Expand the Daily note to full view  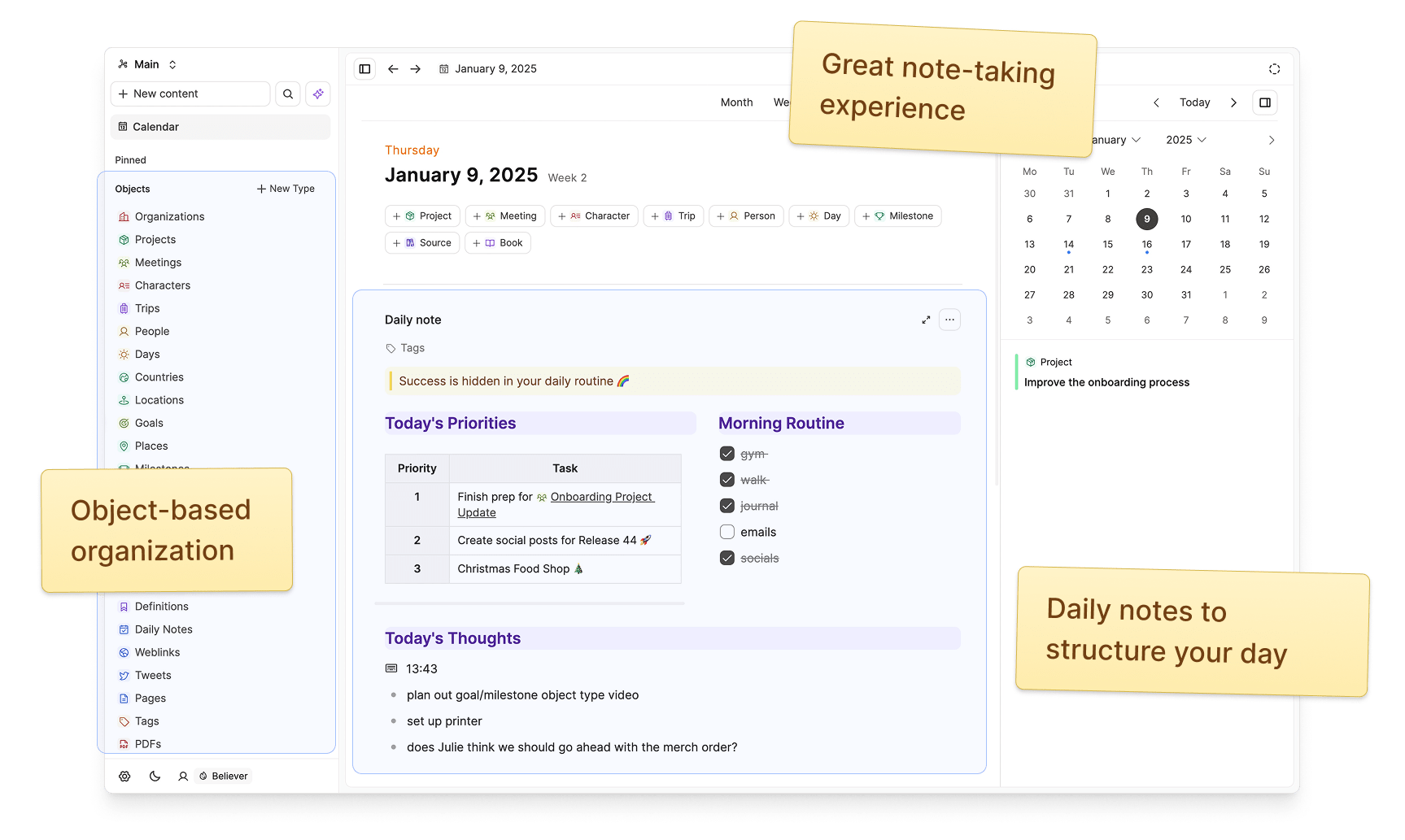(926, 320)
